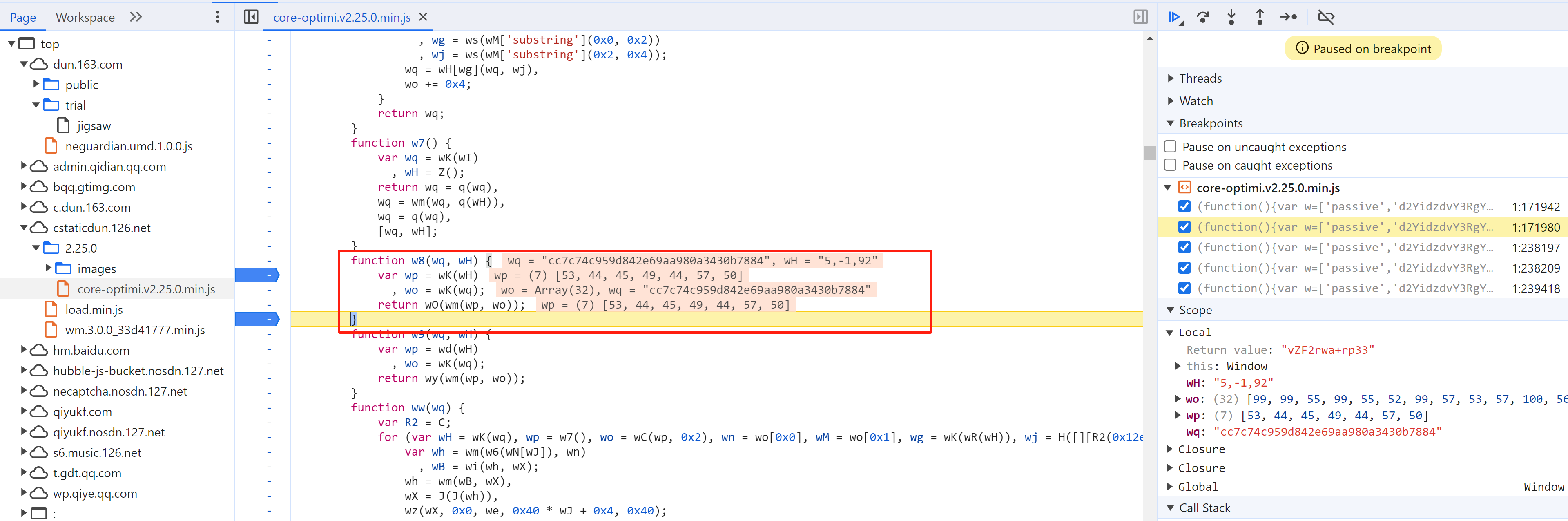Screen dimensions: 1568x521
Task: Uncheck breakpoint at 1:239418
Action: tap(1184, 288)
